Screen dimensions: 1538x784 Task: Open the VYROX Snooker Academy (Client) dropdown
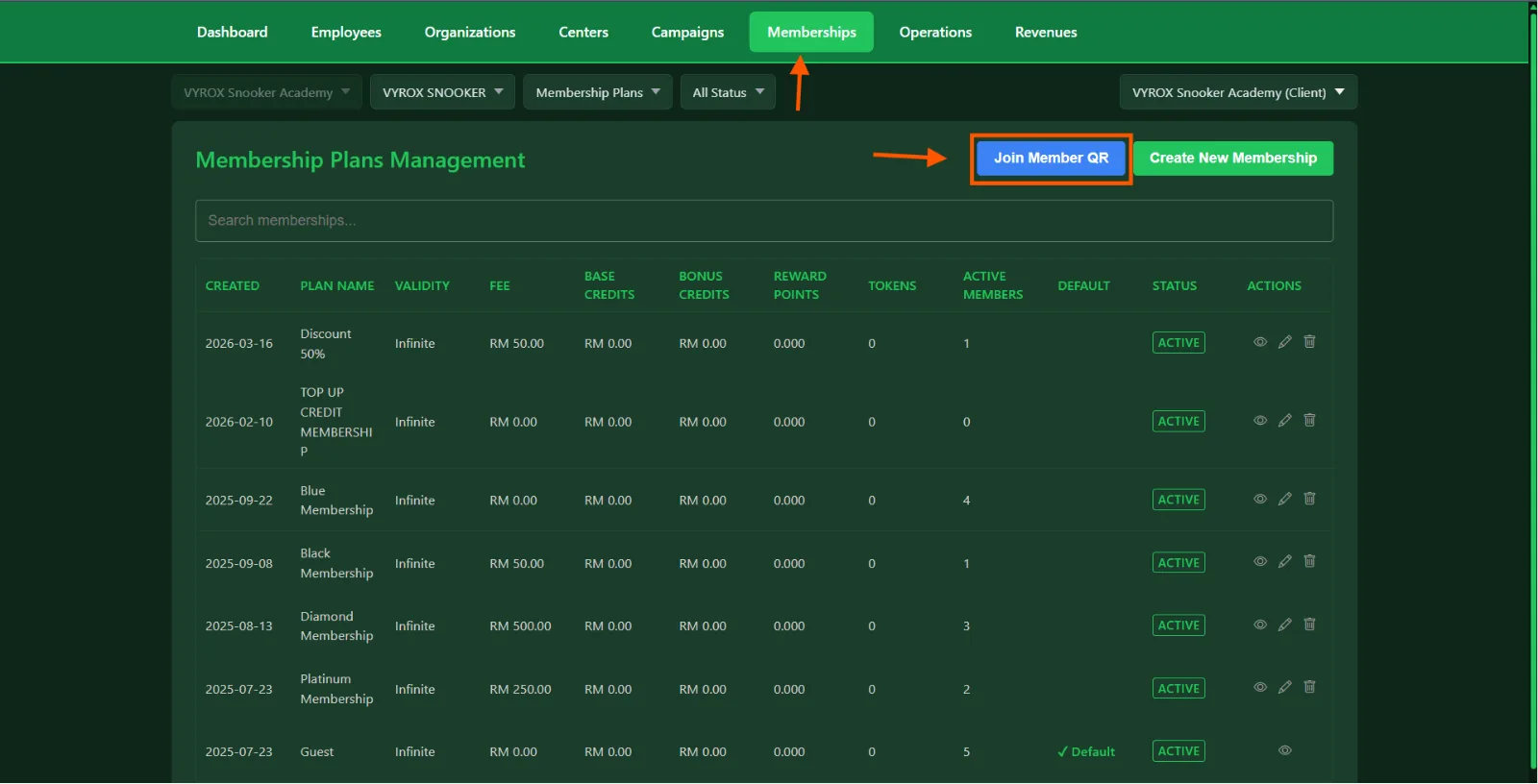pos(1238,92)
